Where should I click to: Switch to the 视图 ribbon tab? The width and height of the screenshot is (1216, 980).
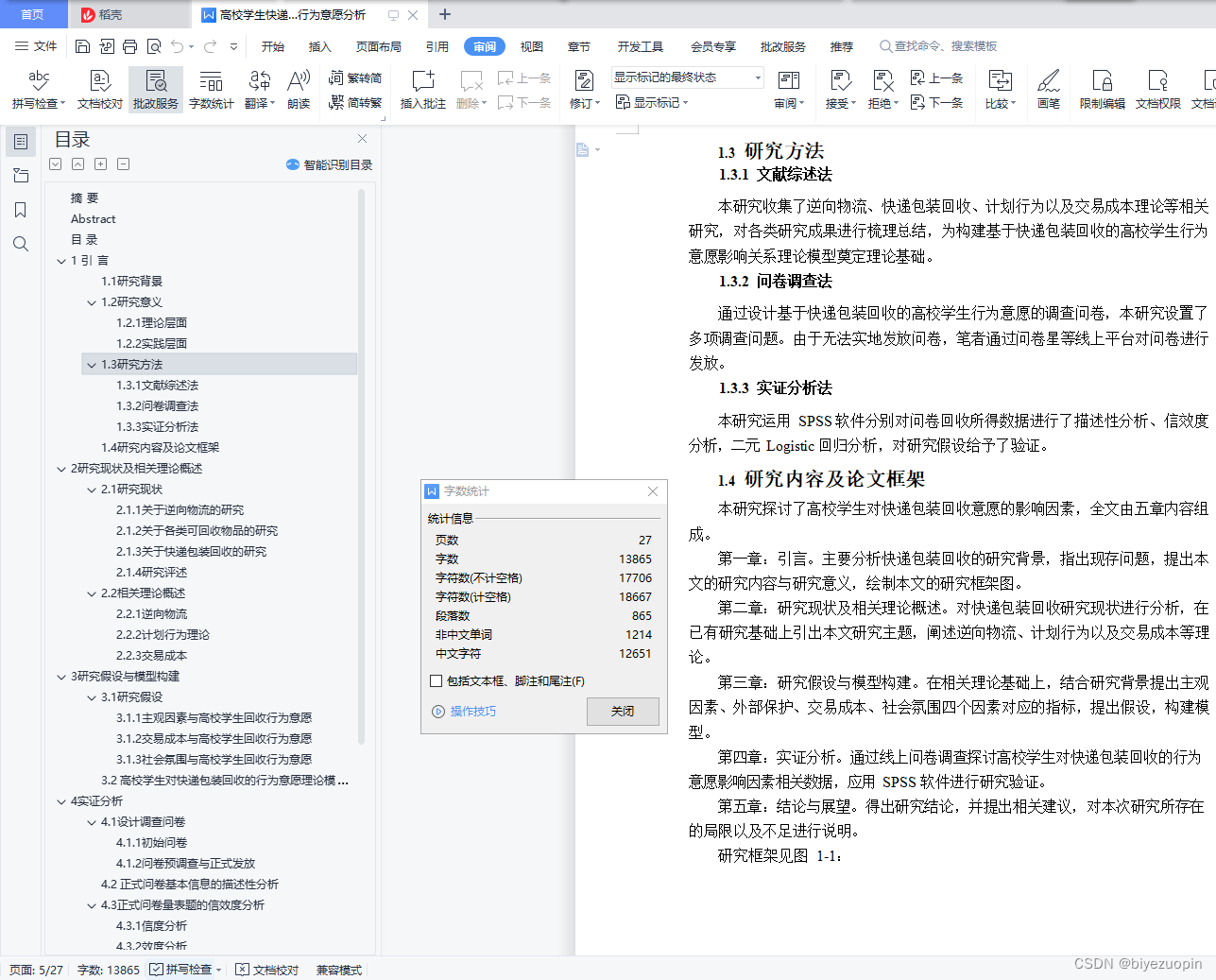coord(532,46)
